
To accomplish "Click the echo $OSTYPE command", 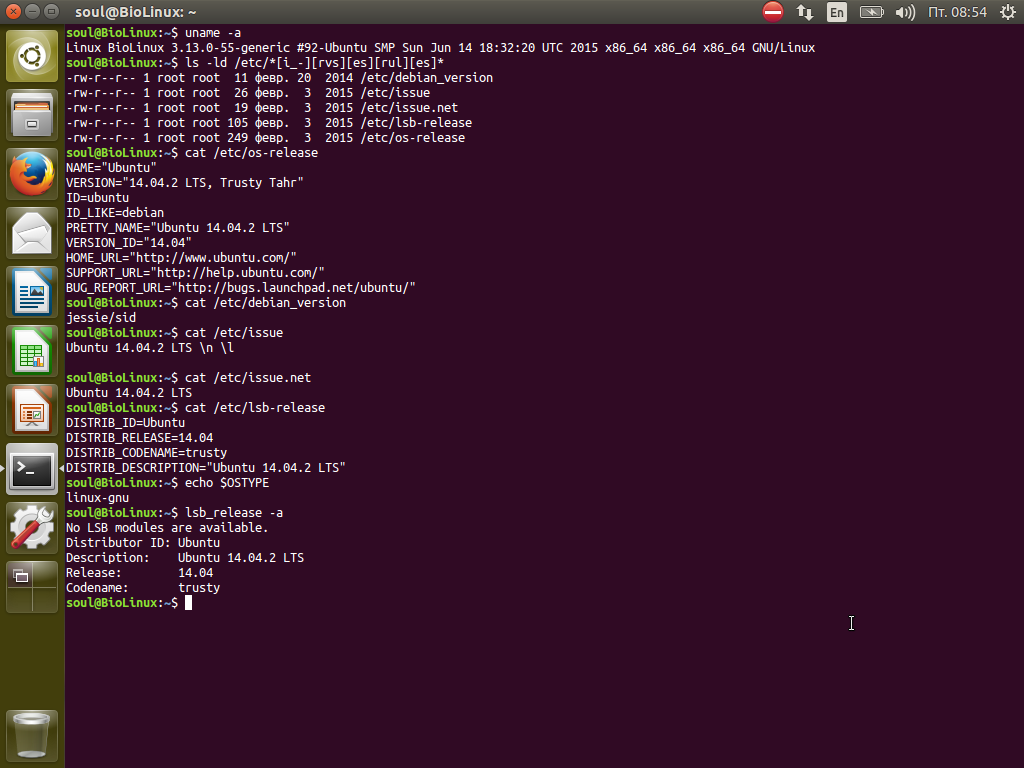I will pos(227,483).
